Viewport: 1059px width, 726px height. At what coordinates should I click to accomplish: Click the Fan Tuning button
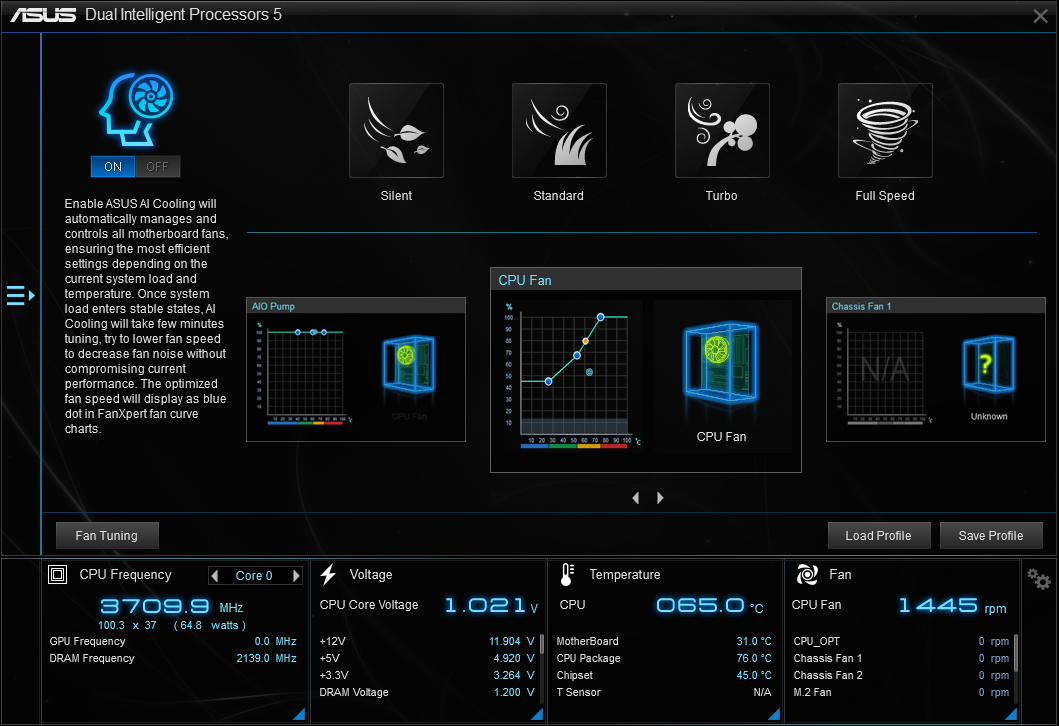[x=107, y=535]
